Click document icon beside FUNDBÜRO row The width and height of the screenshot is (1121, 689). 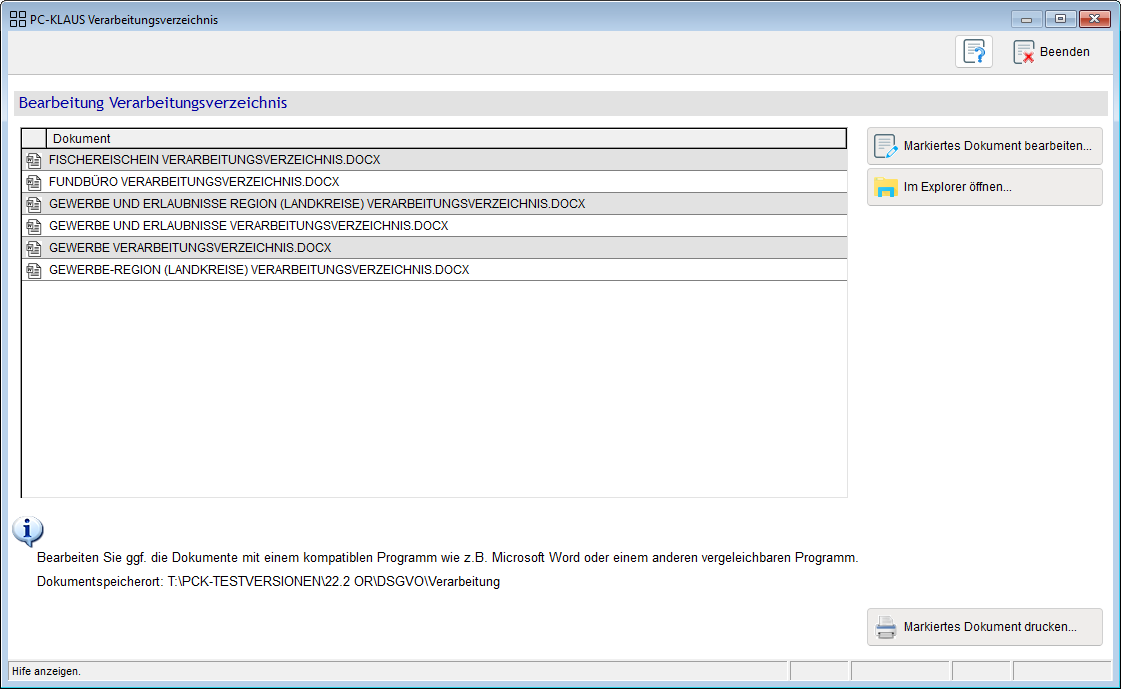(x=33, y=182)
